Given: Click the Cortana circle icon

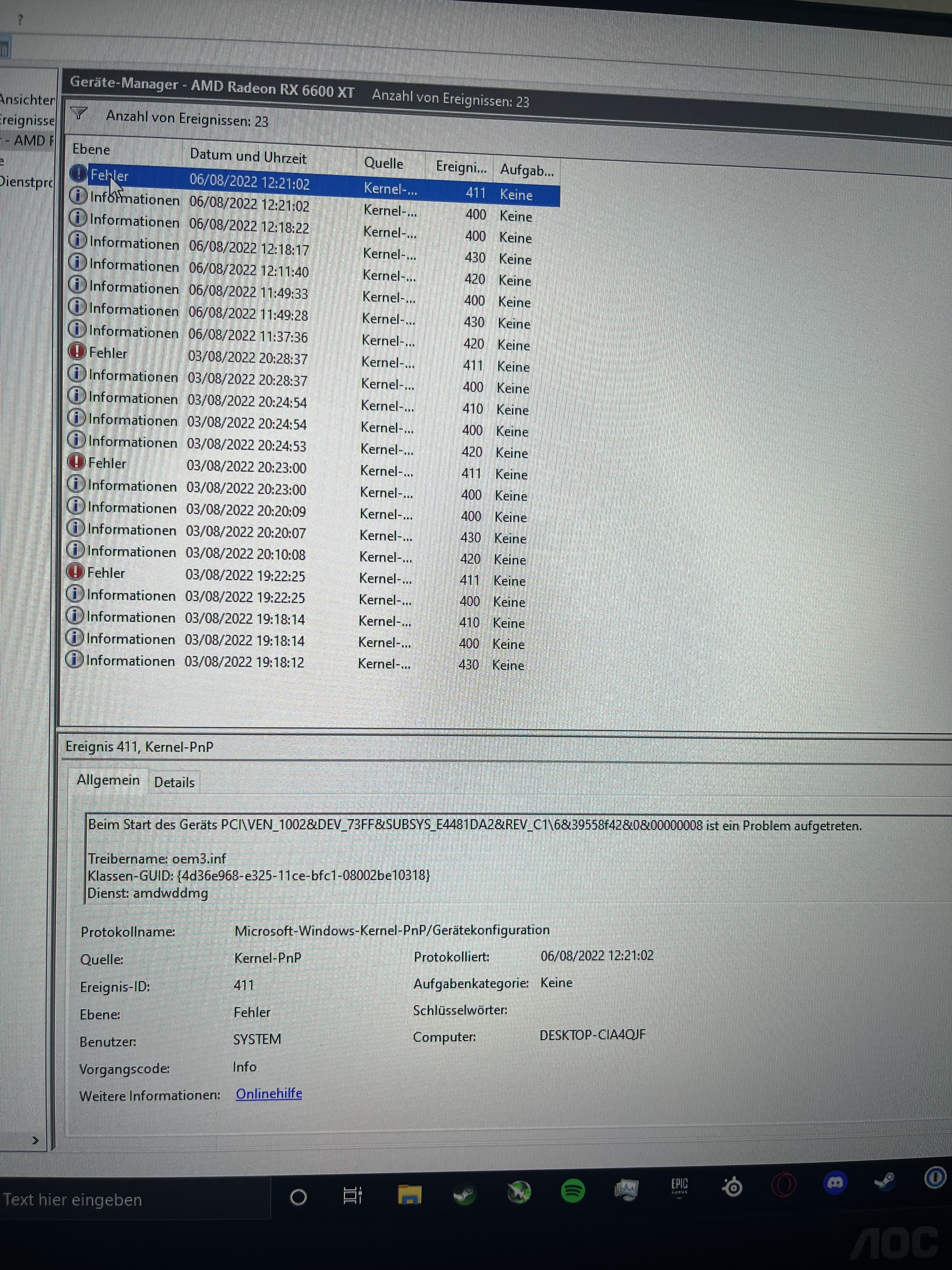Looking at the screenshot, I should tap(298, 1197).
